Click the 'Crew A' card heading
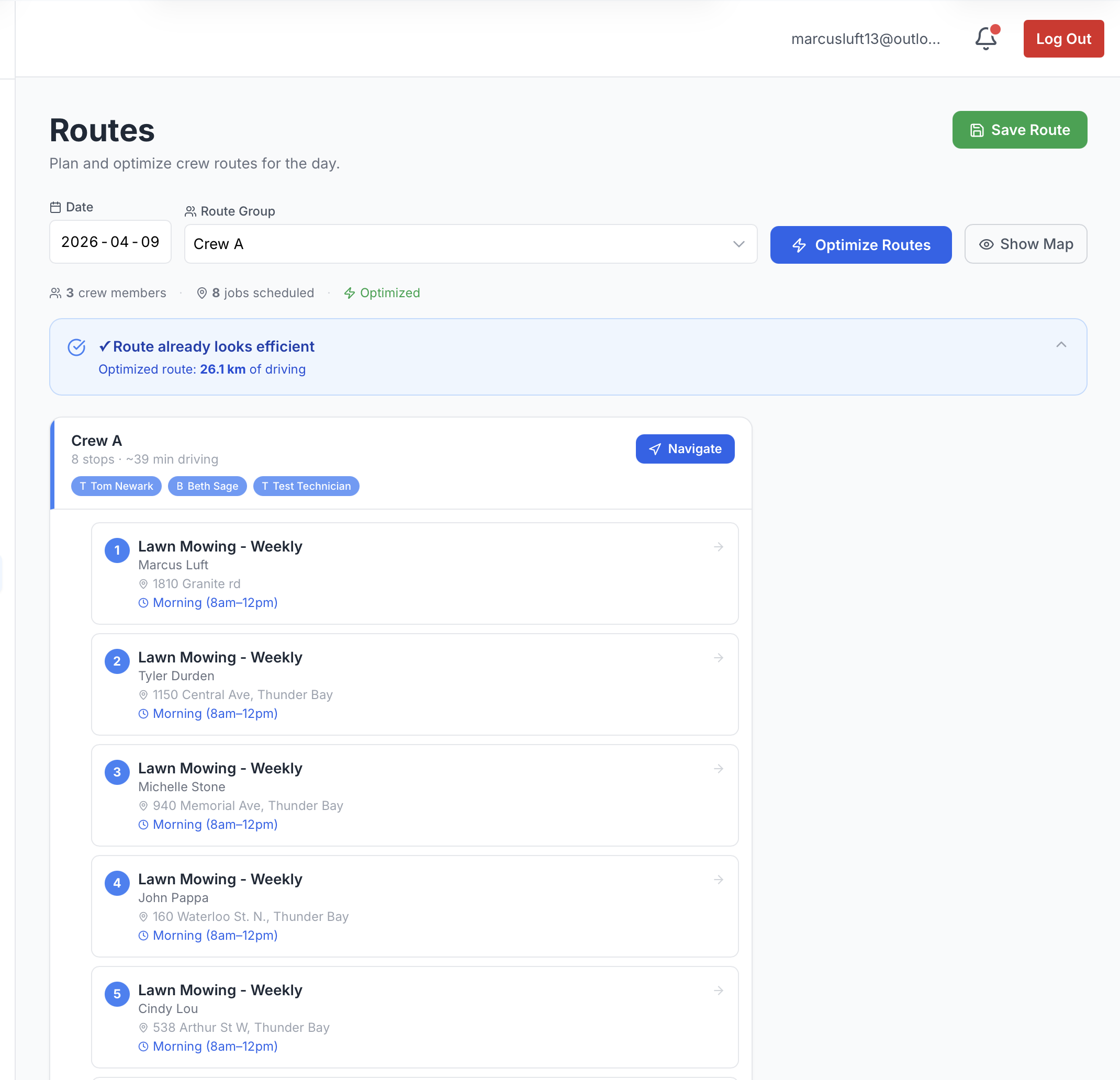 coord(97,441)
